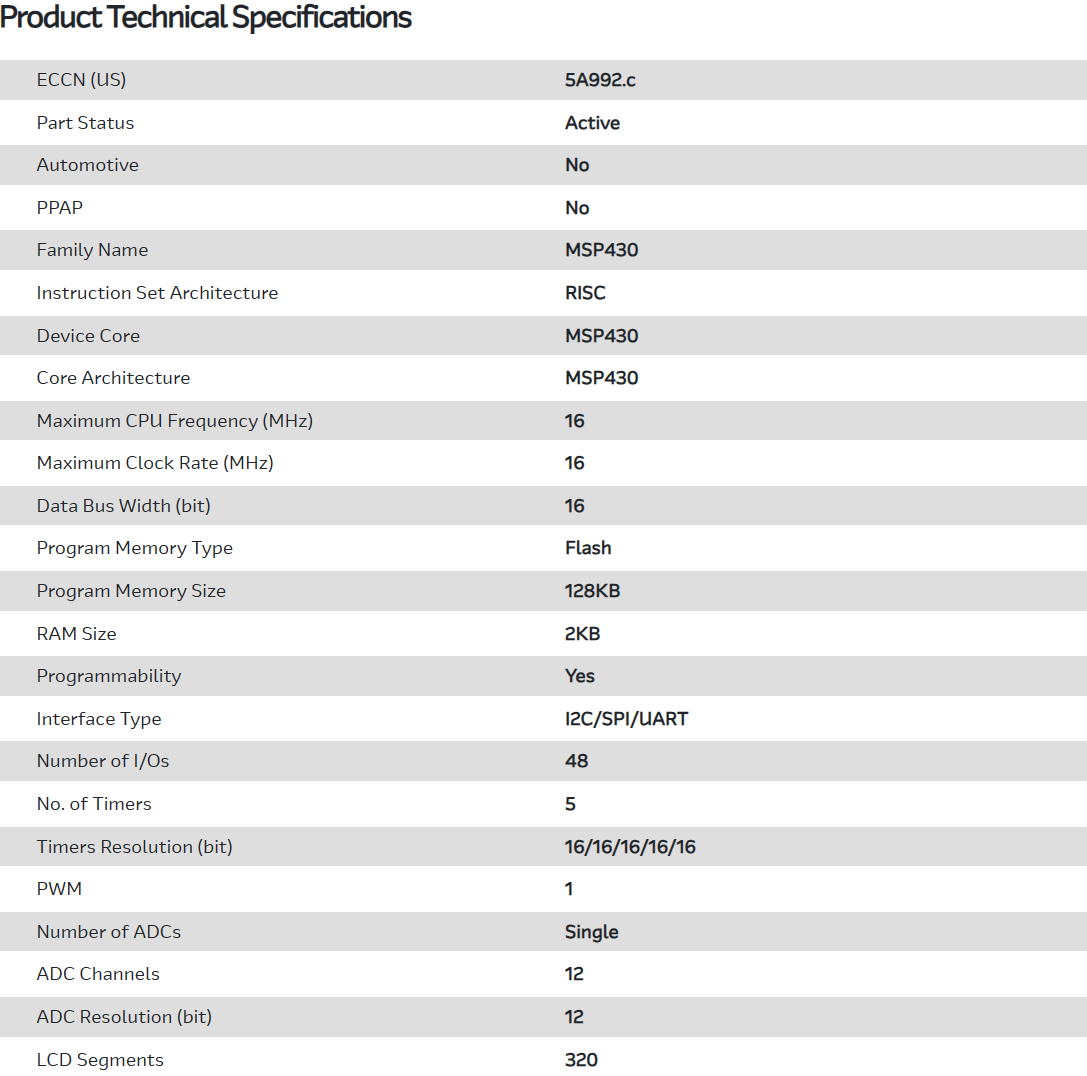
Task: Click the Flash program memory type value
Action: pos(588,548)
